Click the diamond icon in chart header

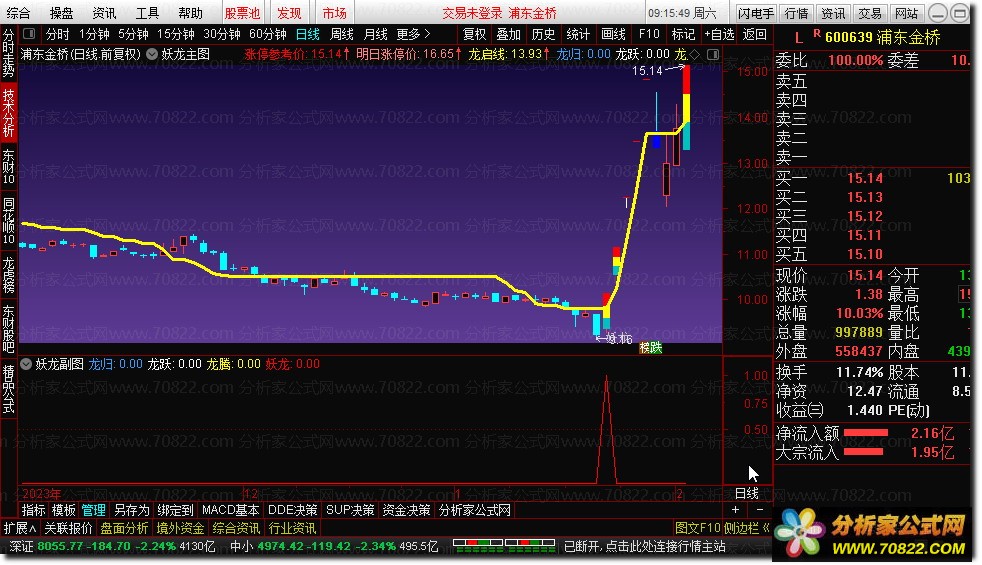coord(694,54)
